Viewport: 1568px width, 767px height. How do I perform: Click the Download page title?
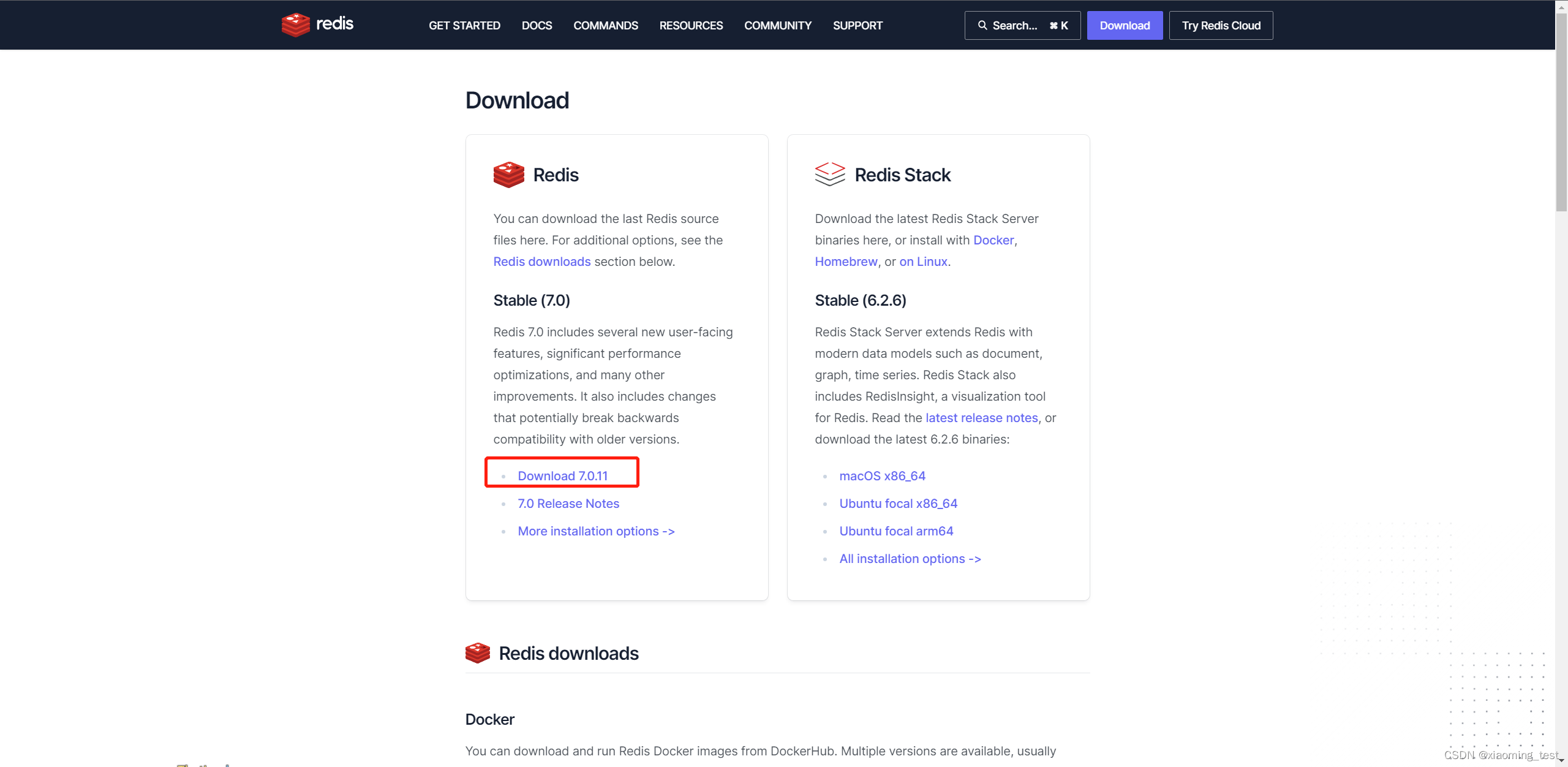tap(517, 100)
